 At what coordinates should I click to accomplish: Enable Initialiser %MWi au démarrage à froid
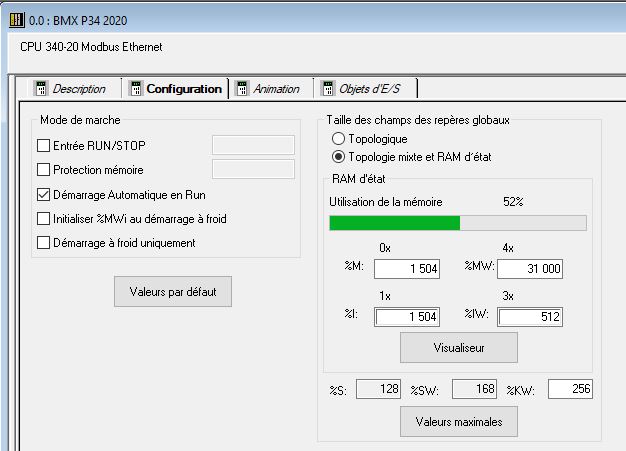(43, 218)
